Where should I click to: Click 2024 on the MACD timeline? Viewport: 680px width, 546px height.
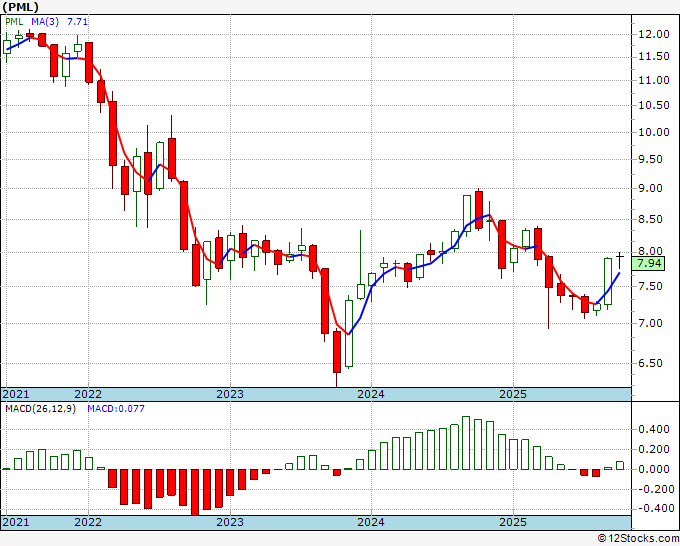[x=371, y=522]
